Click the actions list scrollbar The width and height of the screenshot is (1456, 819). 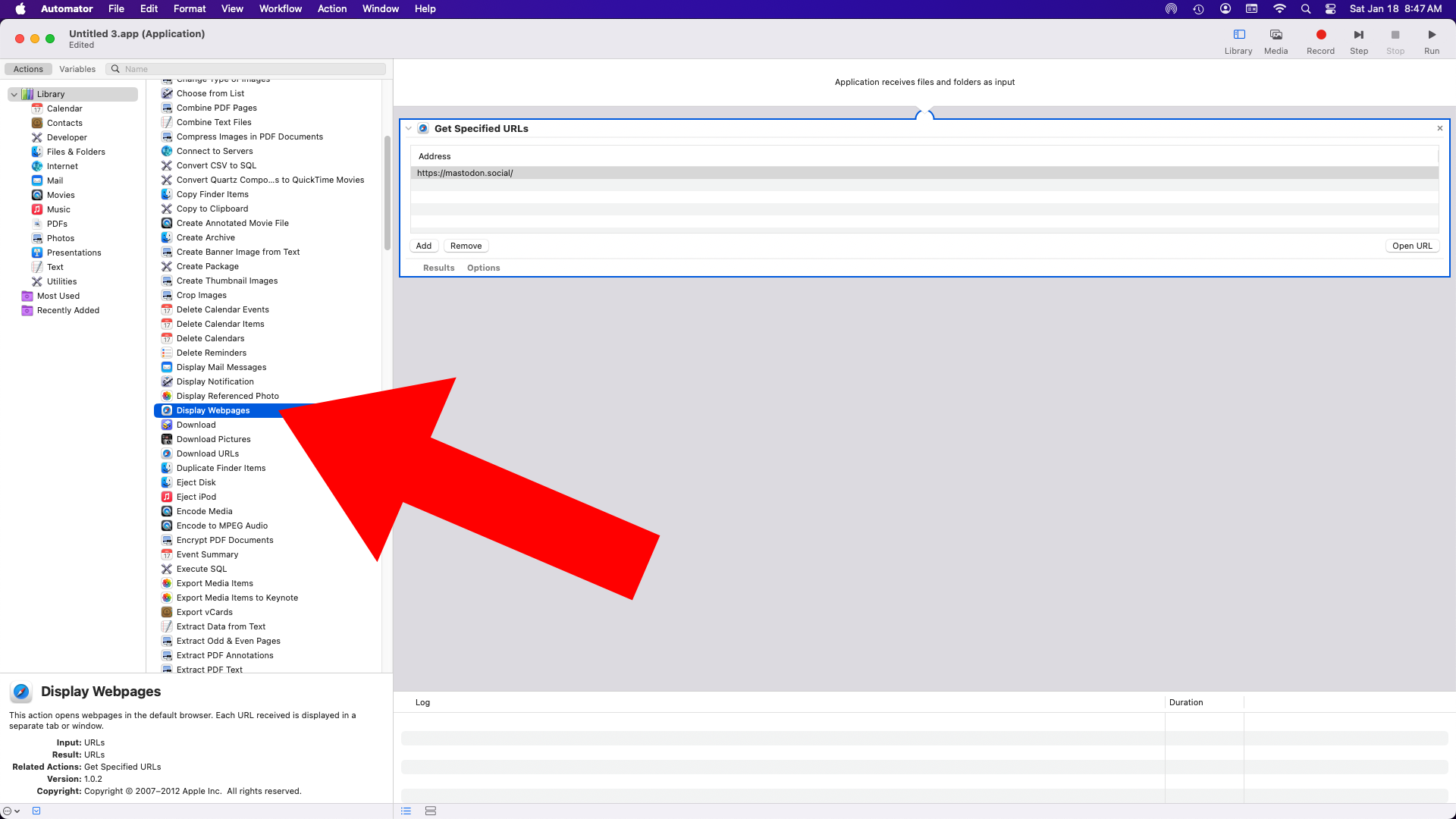coord(388,193)
